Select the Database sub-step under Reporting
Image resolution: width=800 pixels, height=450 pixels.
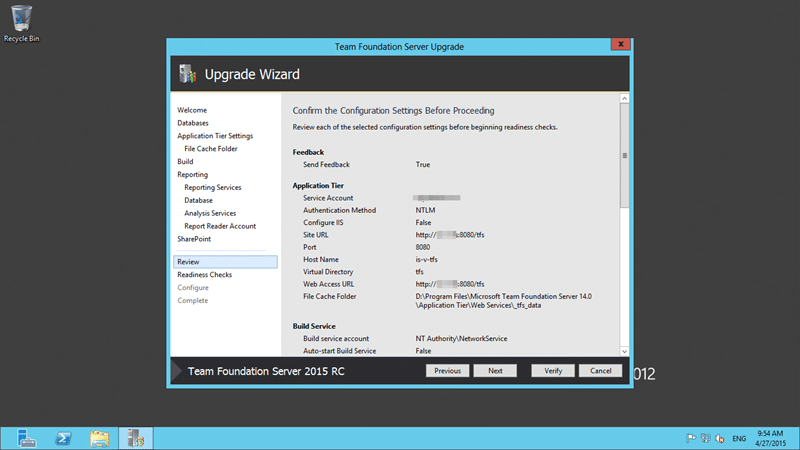coord(198,201)
